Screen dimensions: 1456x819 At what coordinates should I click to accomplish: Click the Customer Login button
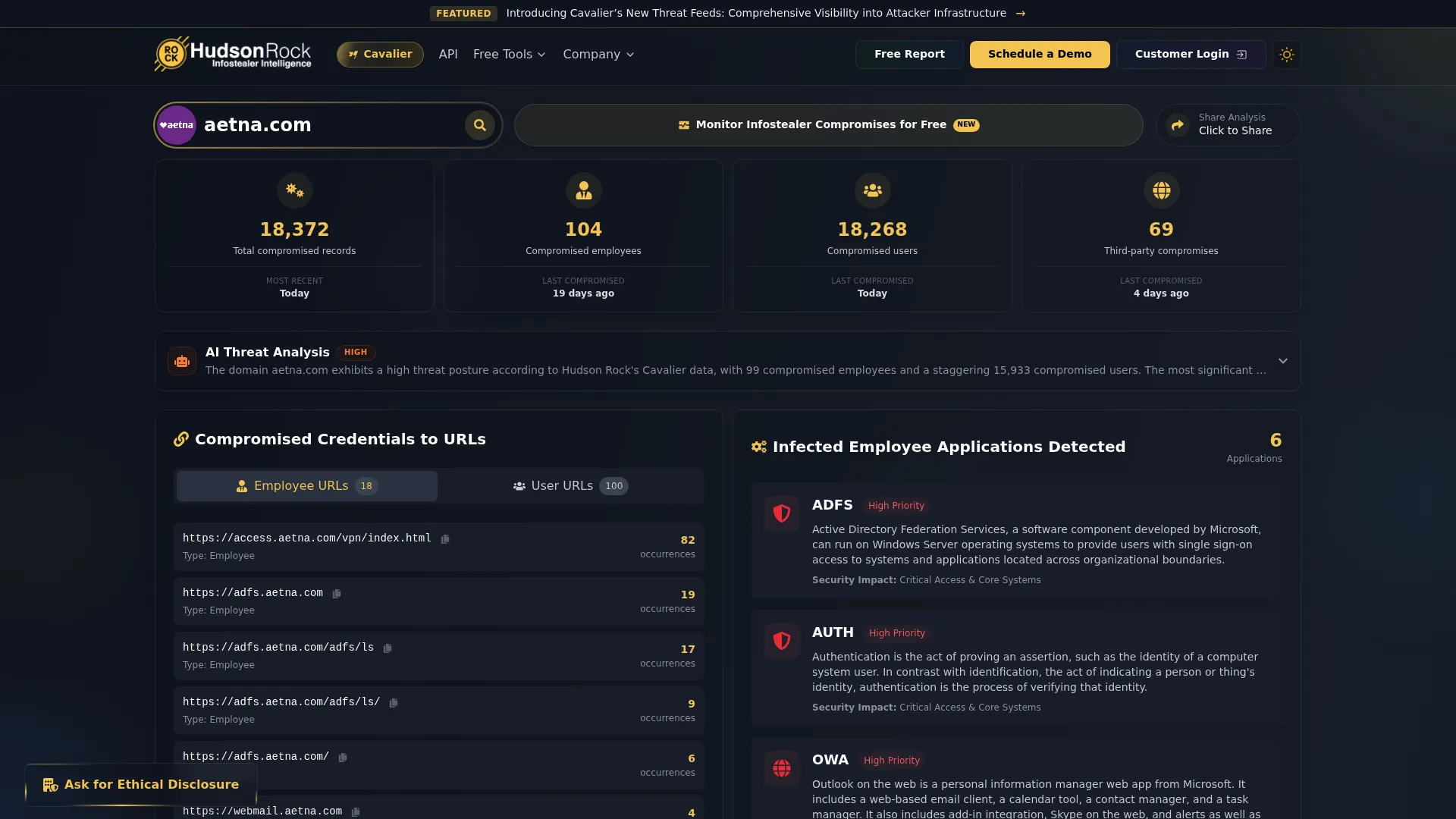point(1191,55)
